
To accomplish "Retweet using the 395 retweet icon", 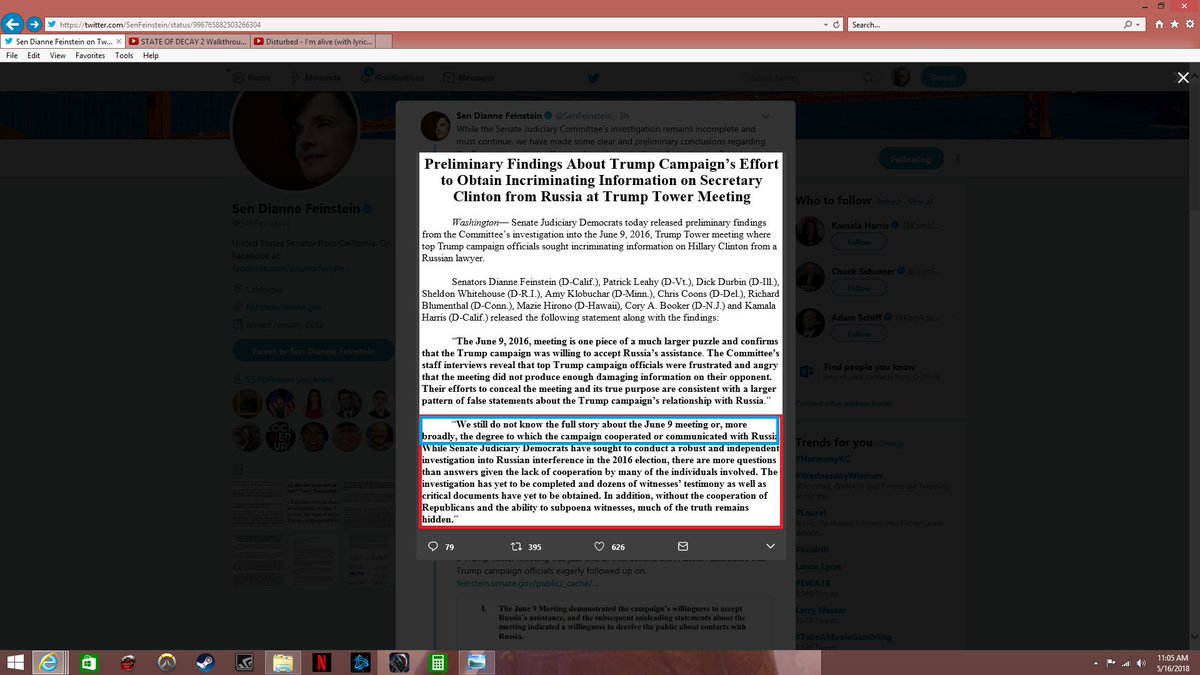I will (516, 547).
